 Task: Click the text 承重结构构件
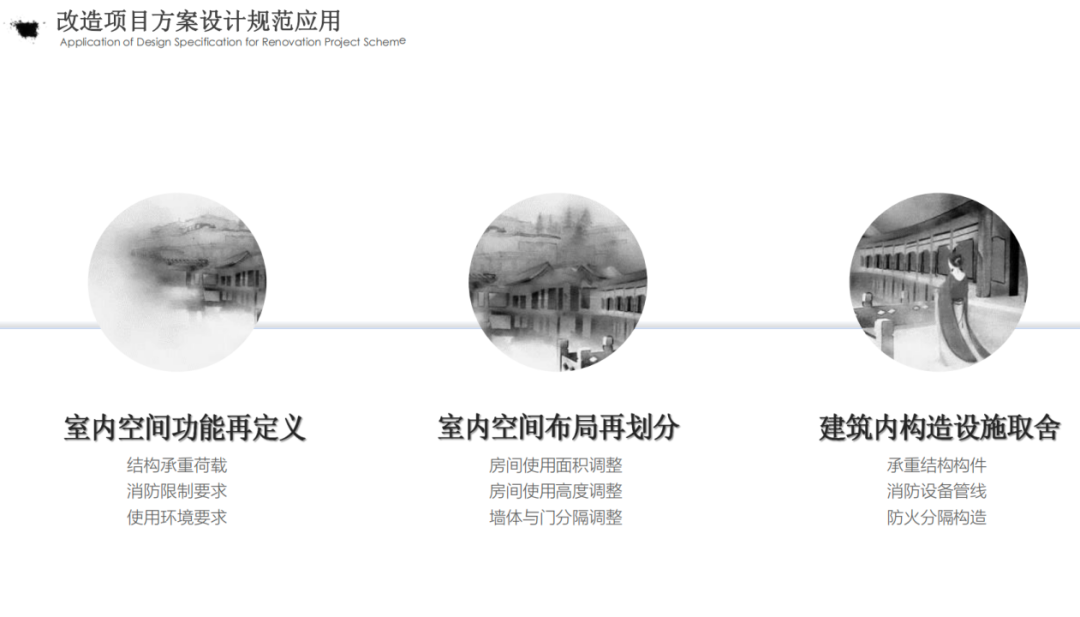pyautogui.click(x=937, y=466)
